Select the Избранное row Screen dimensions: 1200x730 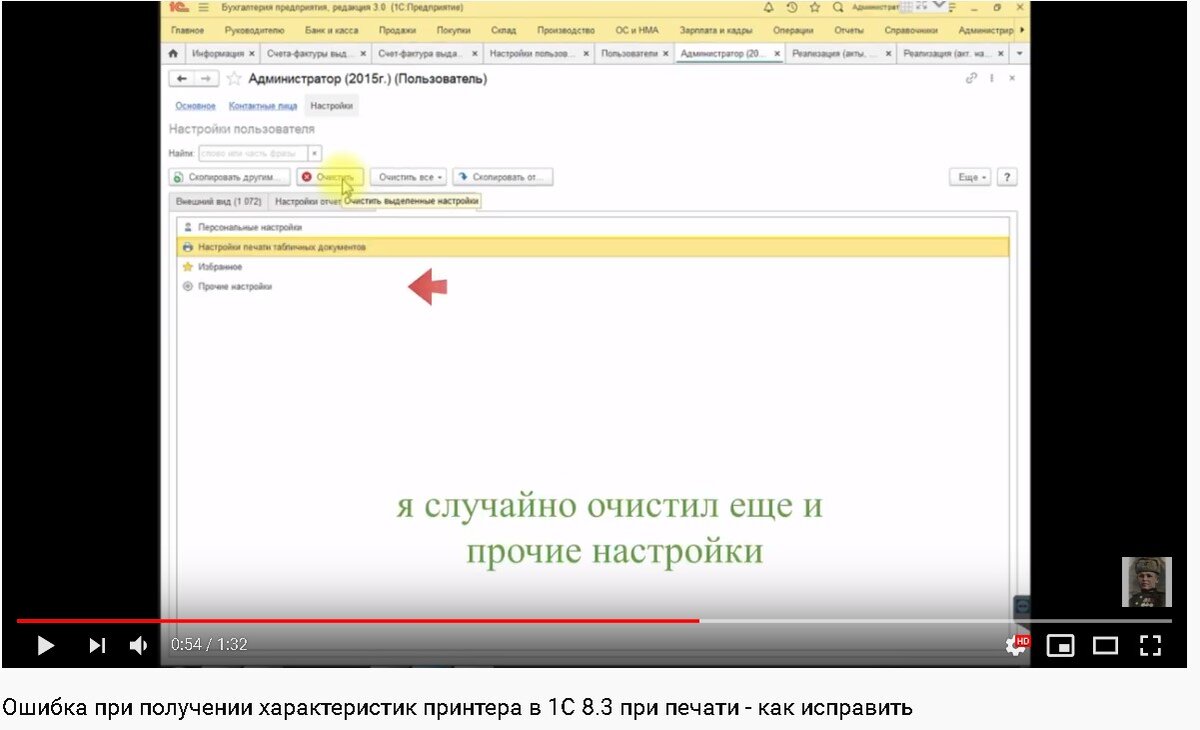(594, 267)
